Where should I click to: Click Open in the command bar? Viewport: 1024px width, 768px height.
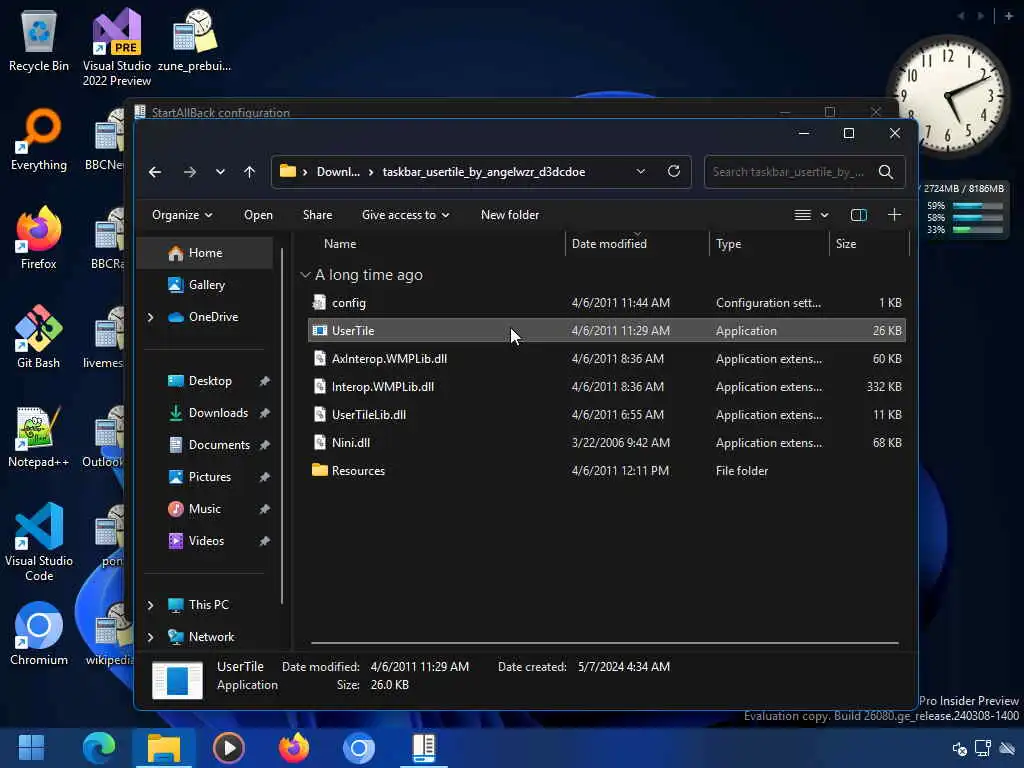[258, 215]
